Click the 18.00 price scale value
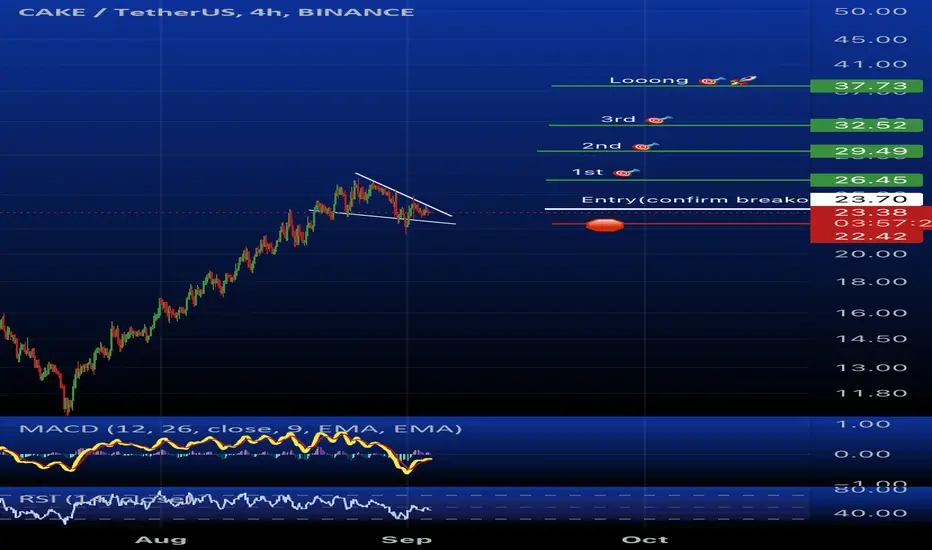 point(871,282)
